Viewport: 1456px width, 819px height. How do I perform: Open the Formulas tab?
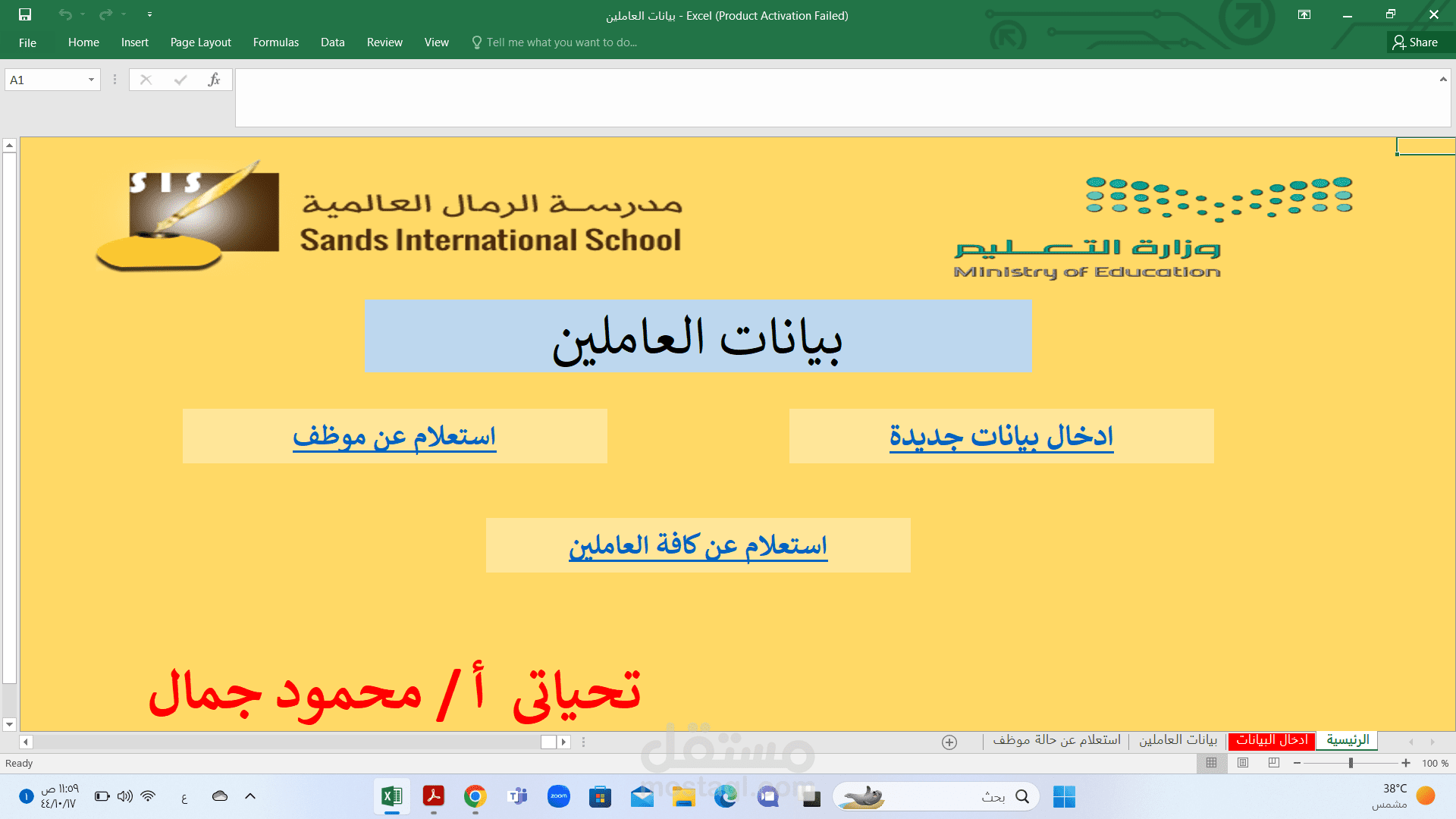[x=276, y=42]
